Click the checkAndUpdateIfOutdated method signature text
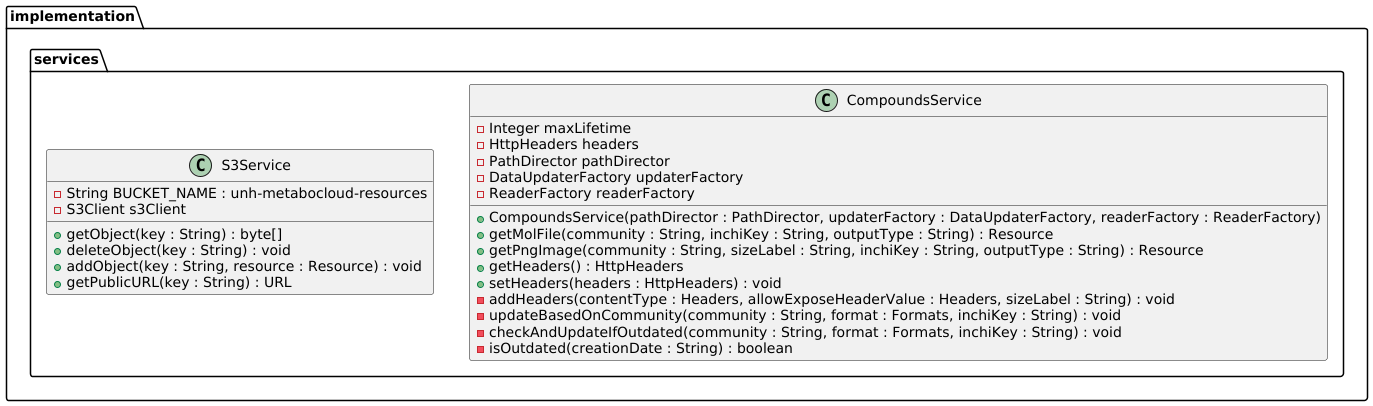1373x406 pixels. pyautogui.click(x=805, y=332)
